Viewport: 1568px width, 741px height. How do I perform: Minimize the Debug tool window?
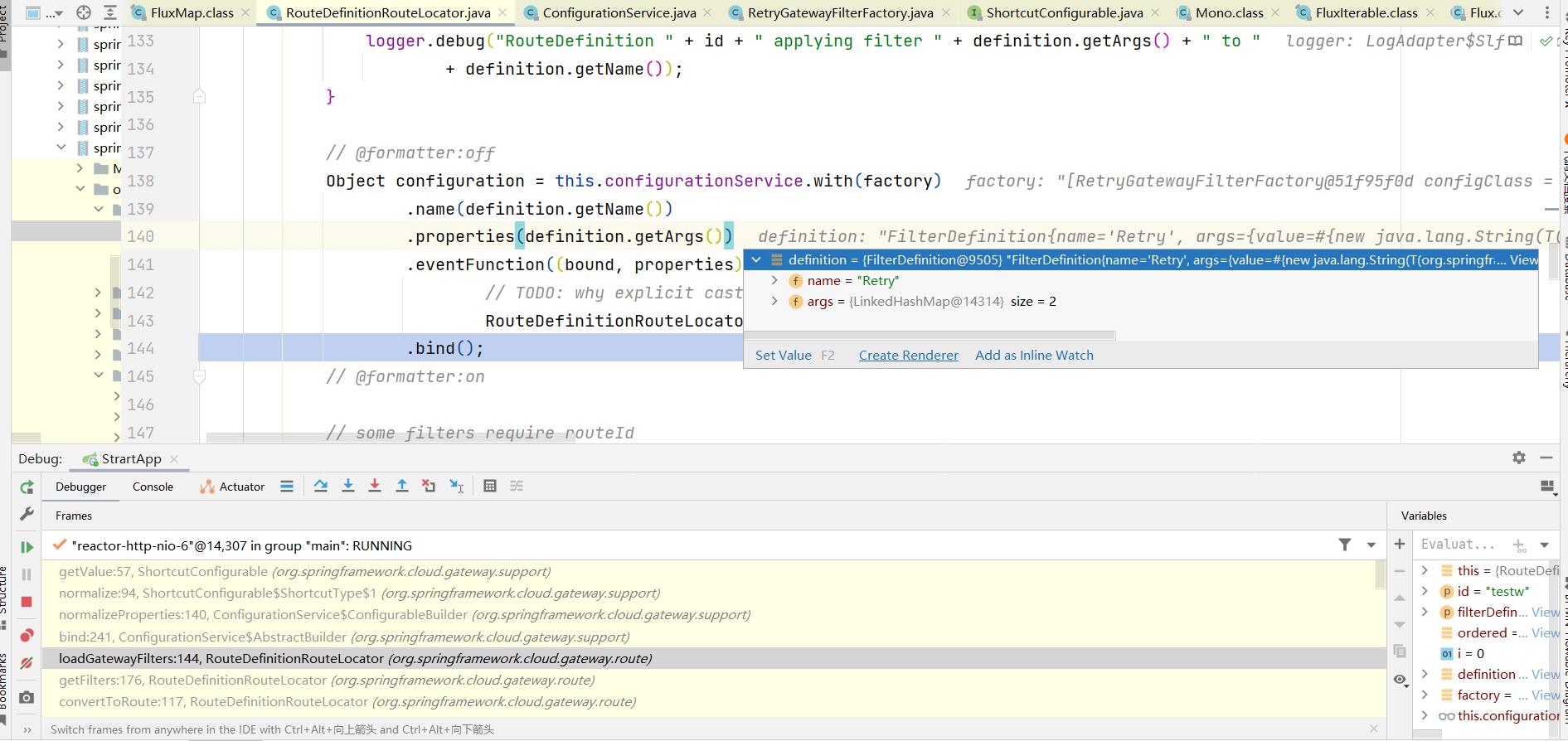coord(1546,458)
